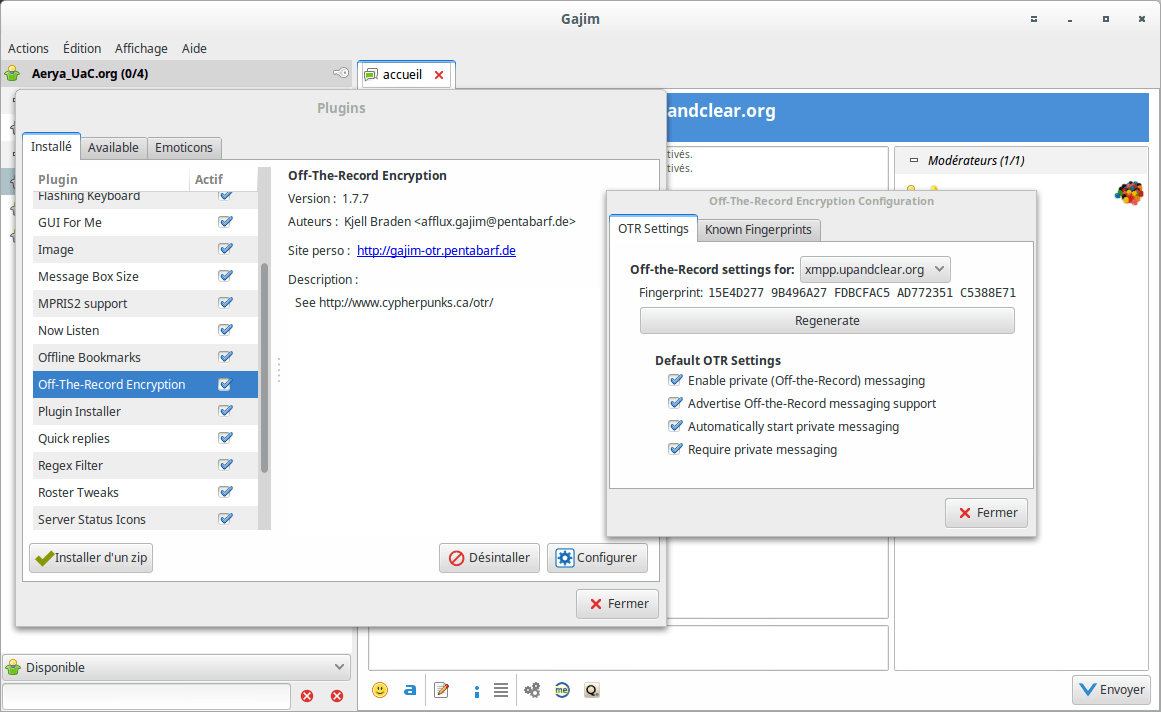Click the blue info 'i' icon
The width and height of the screenshot is (1161, 712).
476,691
